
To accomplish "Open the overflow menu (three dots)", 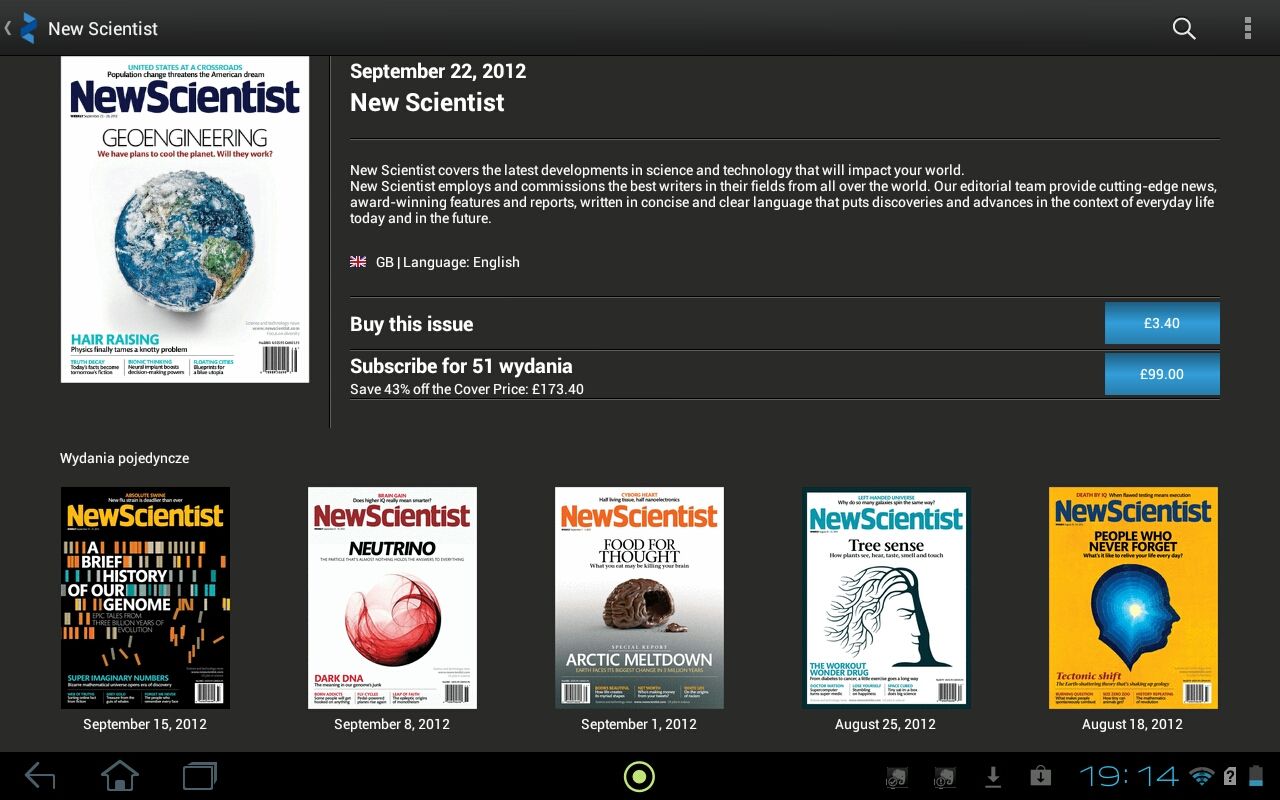I will pyautogui.click(x=1248, y=28).
